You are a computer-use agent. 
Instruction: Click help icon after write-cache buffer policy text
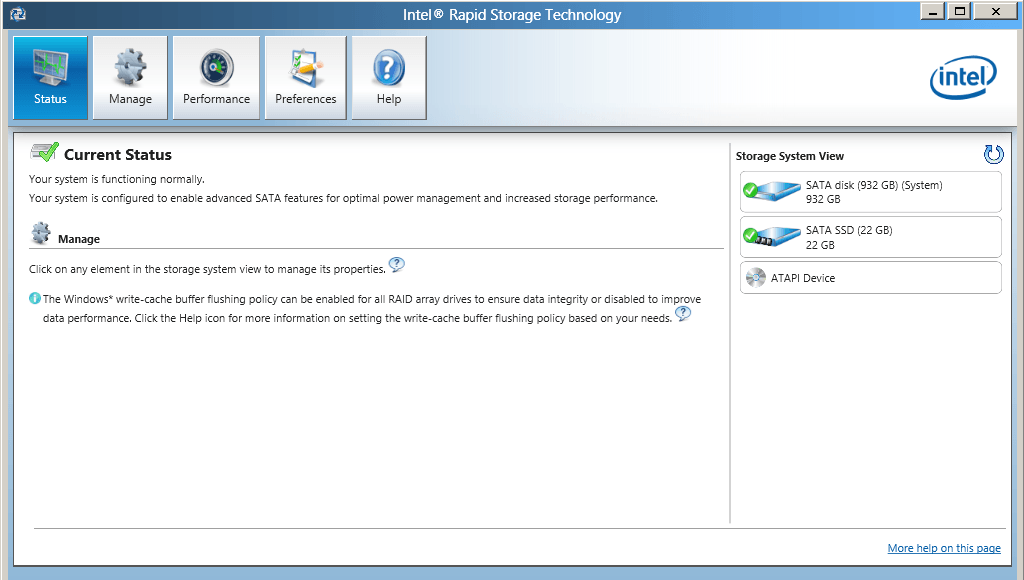tap(682, 314)
